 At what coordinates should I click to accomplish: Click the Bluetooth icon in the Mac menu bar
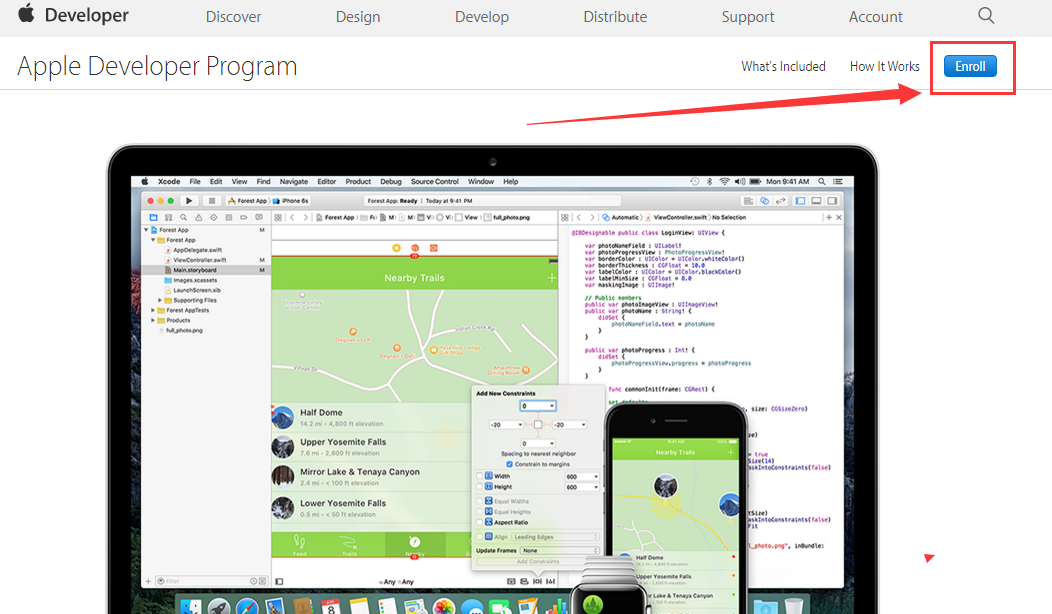coord(709,181)
